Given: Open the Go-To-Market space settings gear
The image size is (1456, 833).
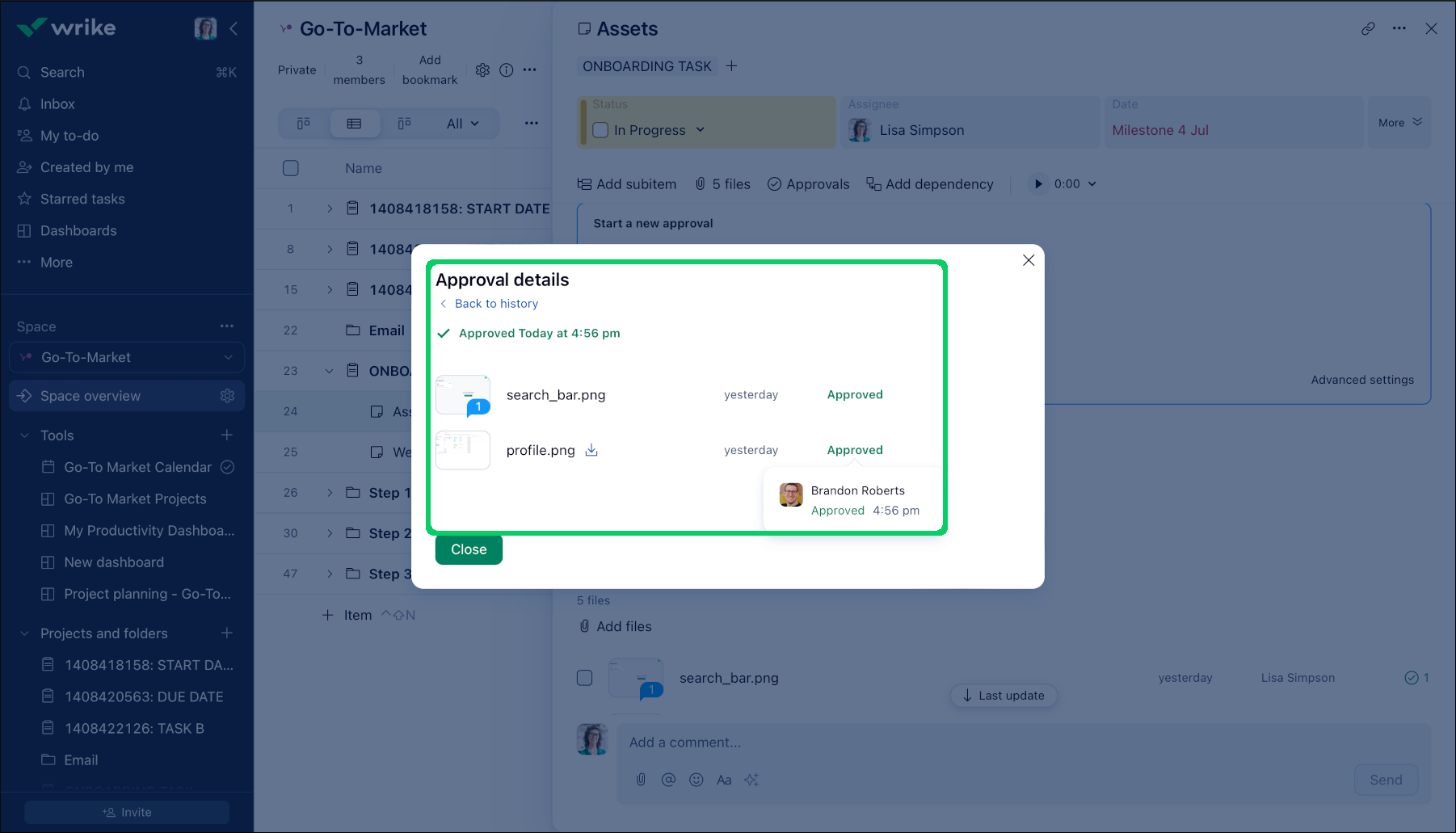Looking at the screenshot, I should coord(482,70).
